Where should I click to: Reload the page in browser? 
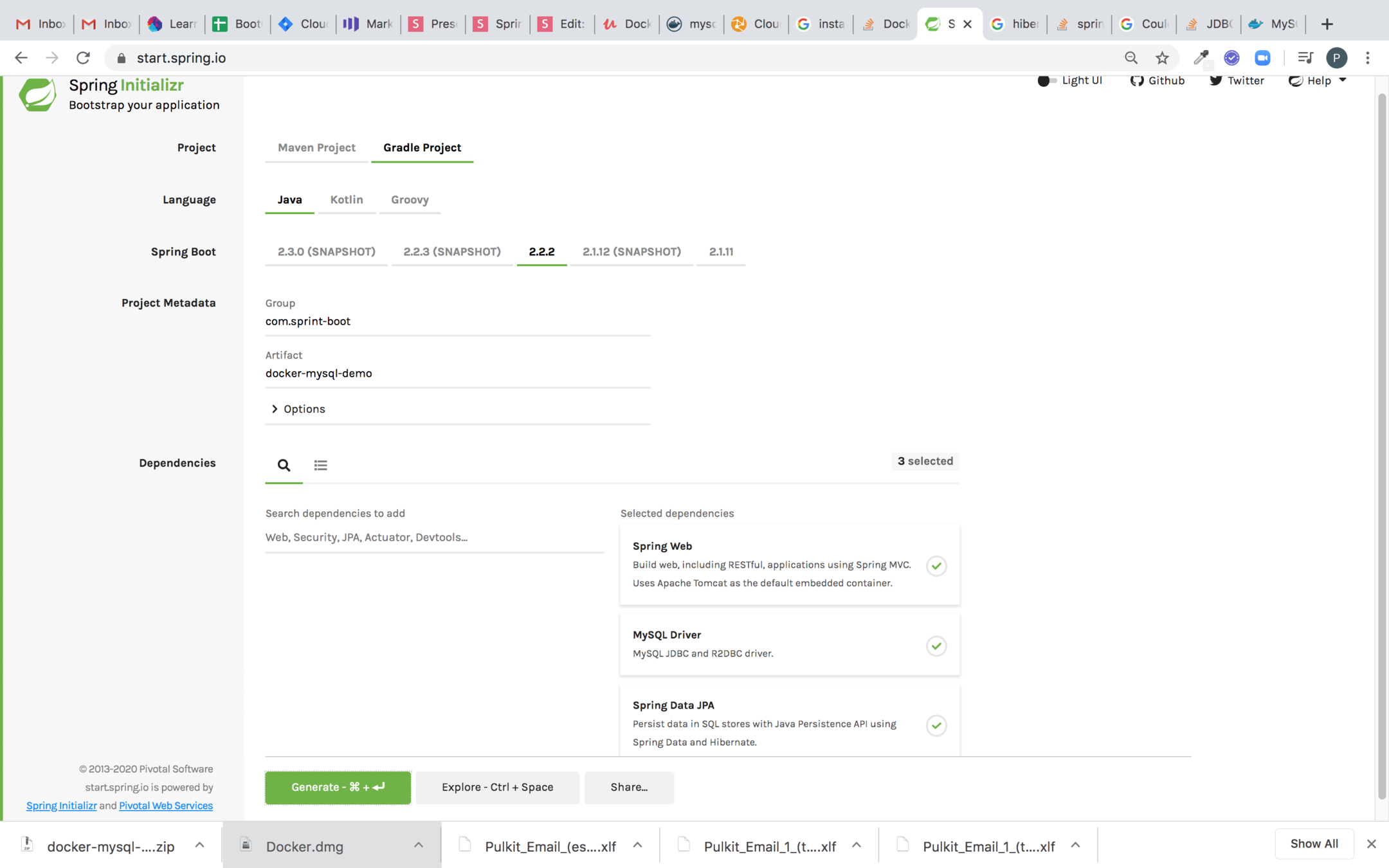click(x=83, y=58)
